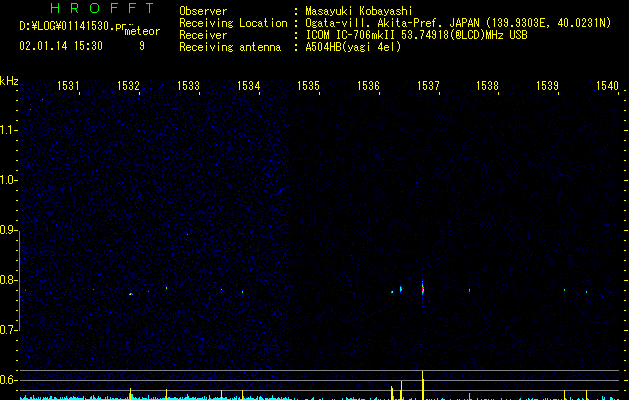Click the 1532 time axis label
Image resolution: width=629 pixels, height=400 pixels.
click(128, 86)
